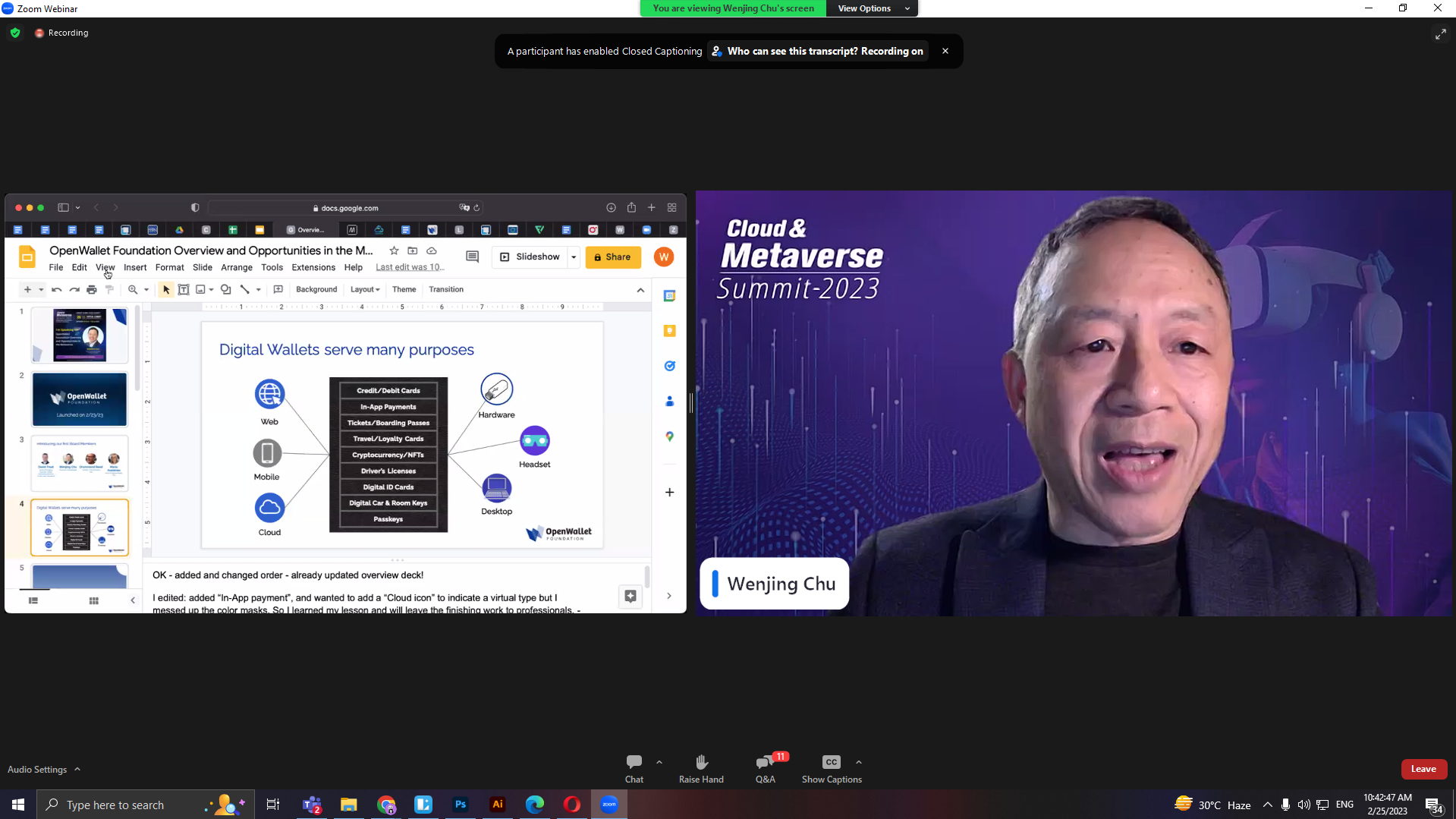The image size is (1456, 819).
Task: Expand the Audio Settings menu
Action: (44, 769)
